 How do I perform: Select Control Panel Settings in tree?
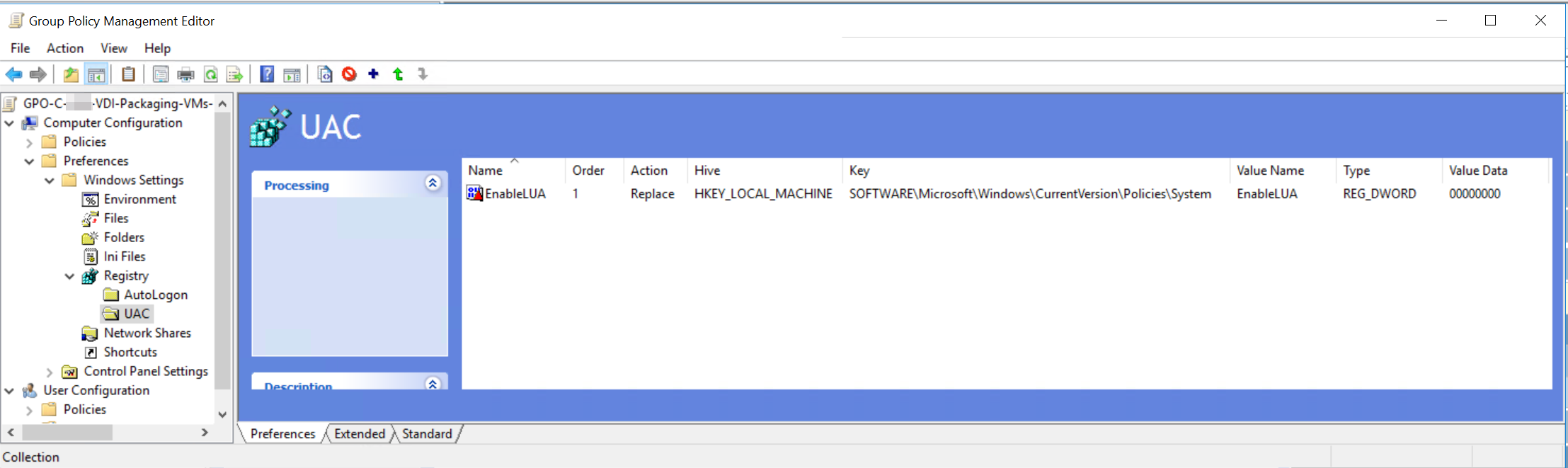click(146, 372)
